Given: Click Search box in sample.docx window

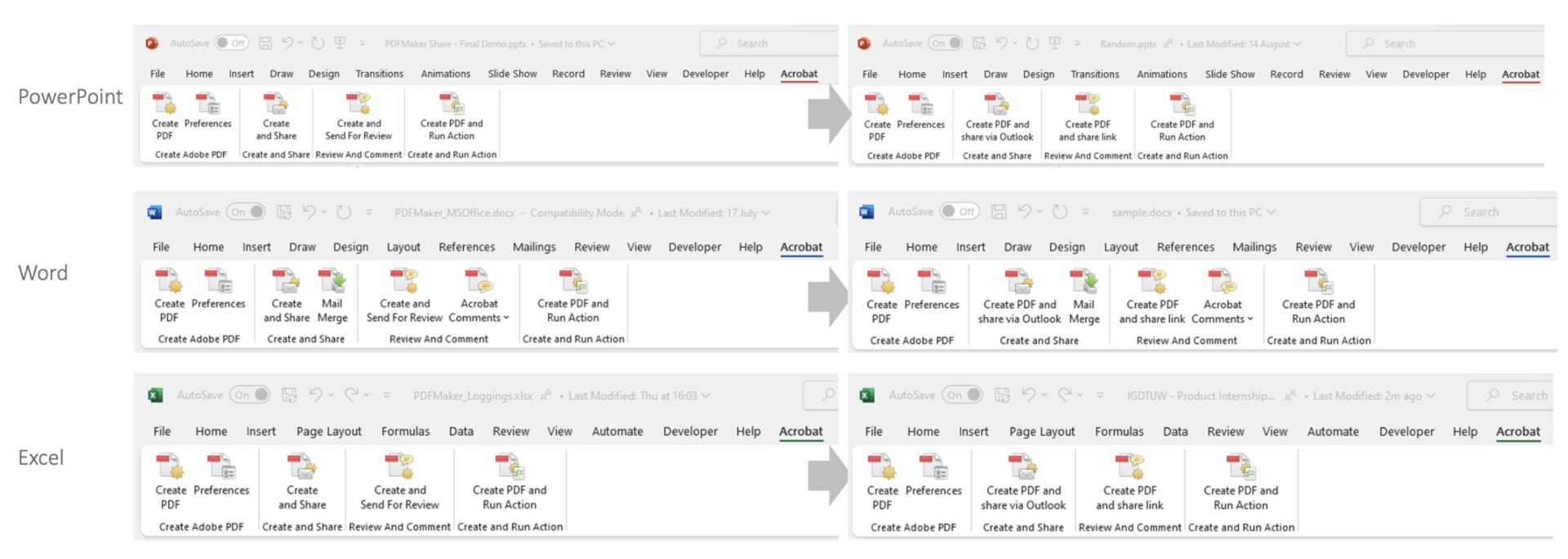Looking at the screenshot, I should tap(1488, 212).
